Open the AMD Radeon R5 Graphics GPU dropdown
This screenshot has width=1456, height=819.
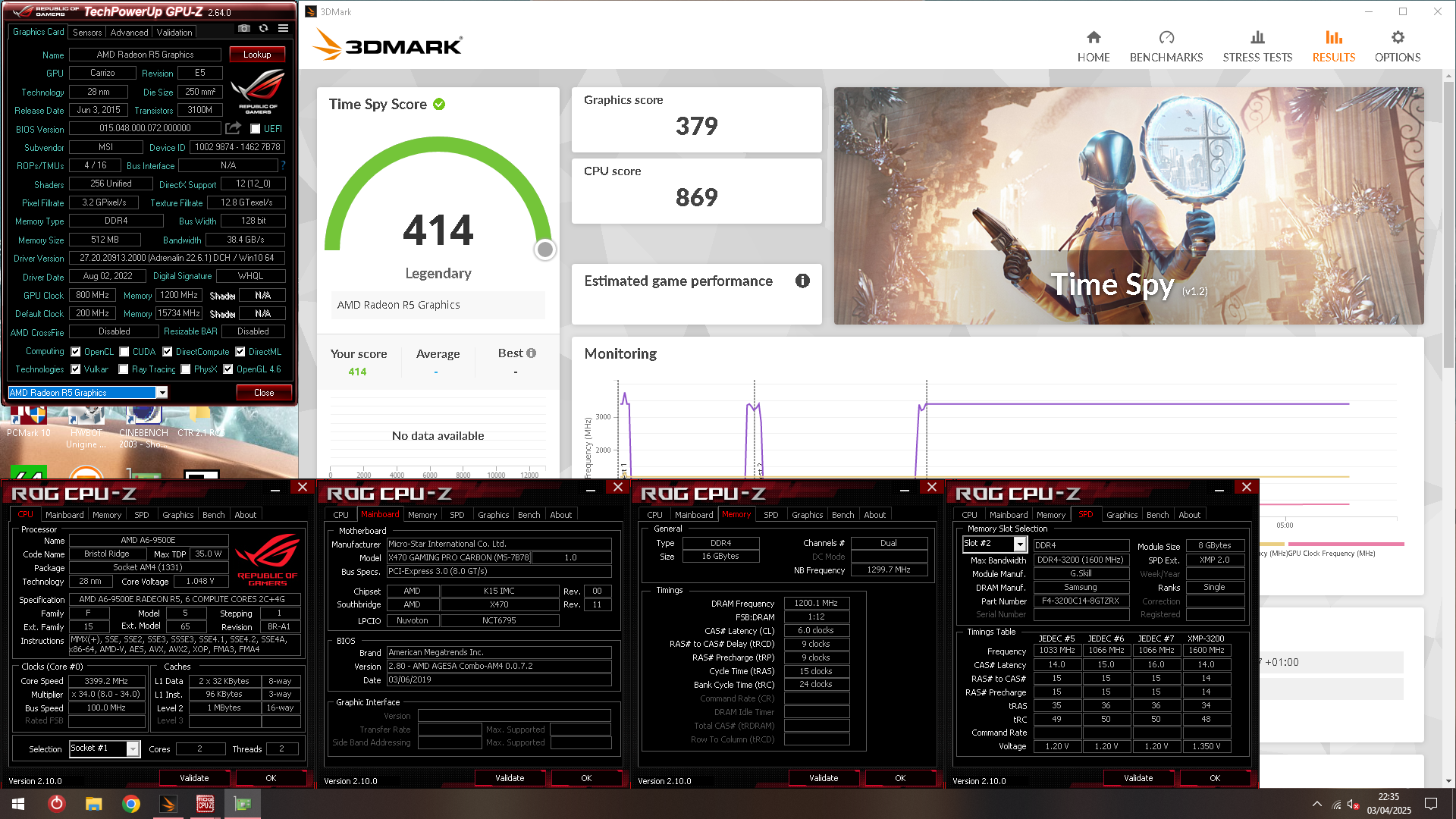pos(162,393)
